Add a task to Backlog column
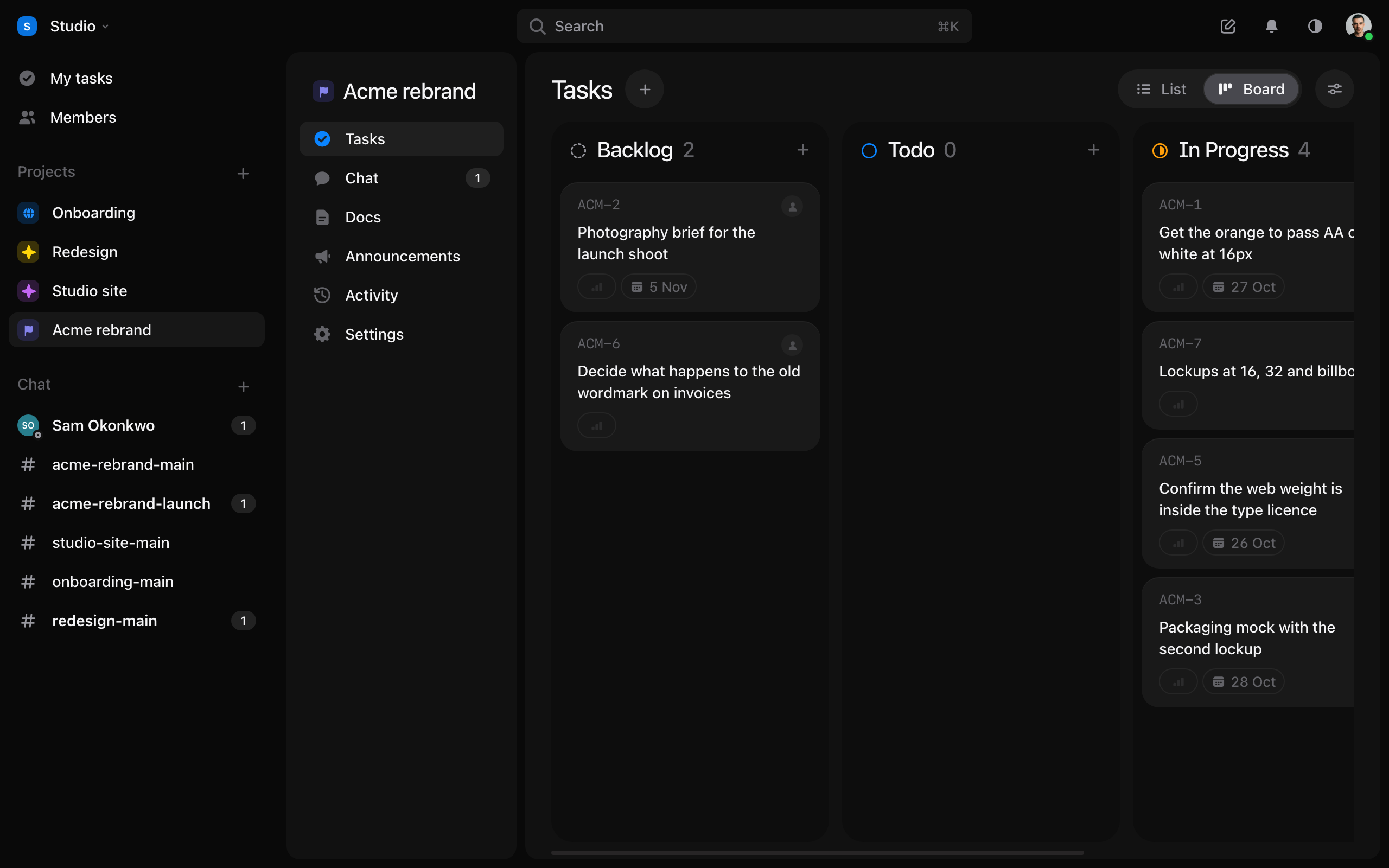The height and width of the screenshot is (868, 1389). [x=802, y=150]
